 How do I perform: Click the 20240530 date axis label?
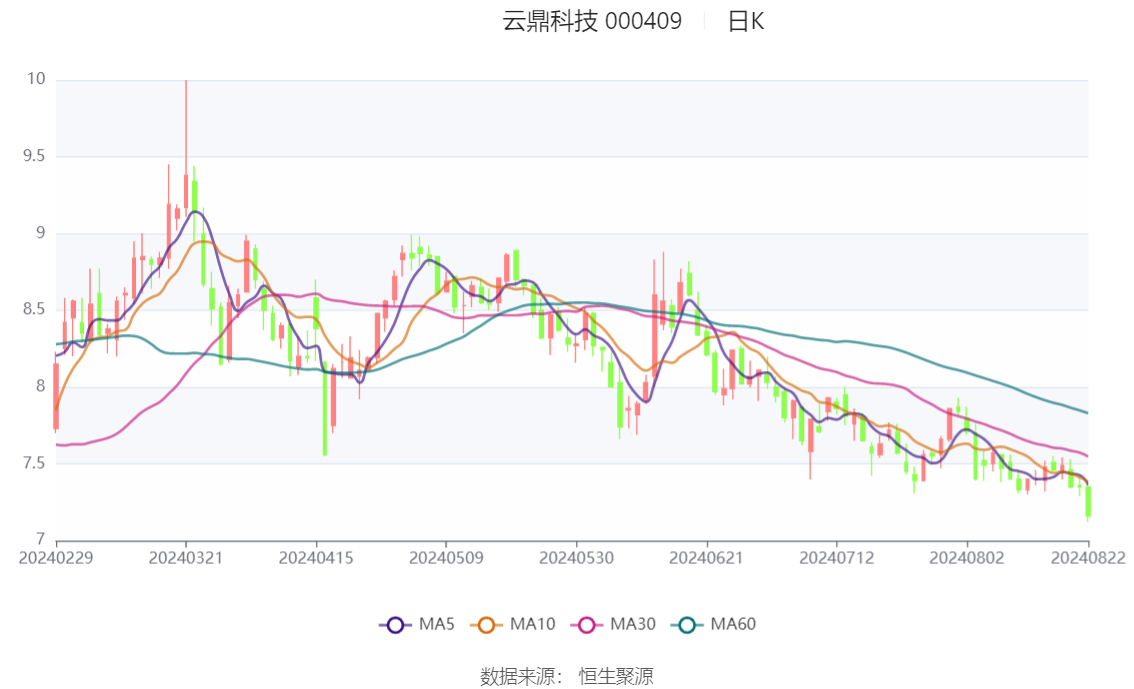(576, 558)
